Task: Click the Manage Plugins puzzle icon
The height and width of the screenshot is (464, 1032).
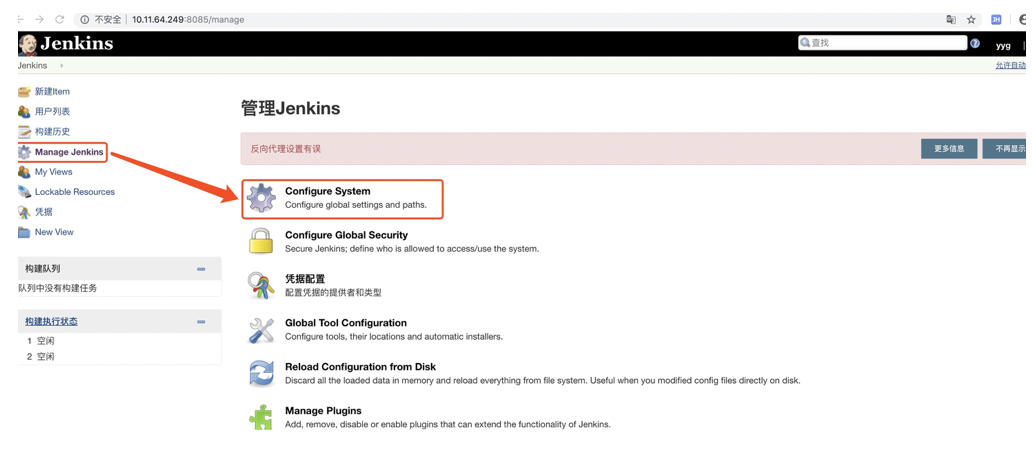Action: pyautogui.click(x=261, y=417)
